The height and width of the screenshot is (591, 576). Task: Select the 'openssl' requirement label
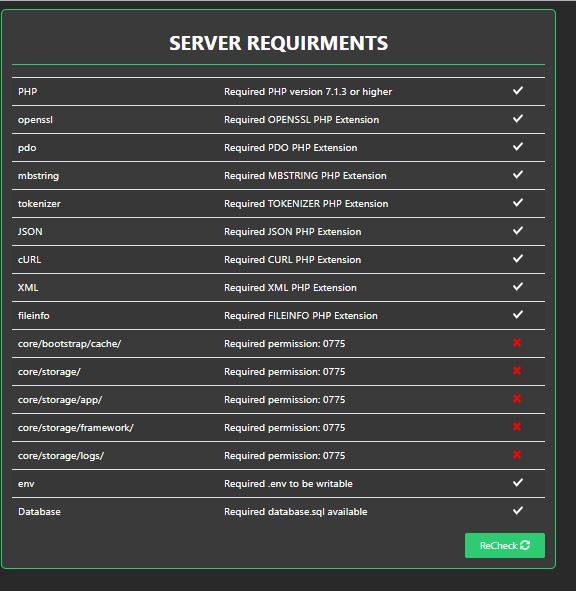(x=35, y=120)
